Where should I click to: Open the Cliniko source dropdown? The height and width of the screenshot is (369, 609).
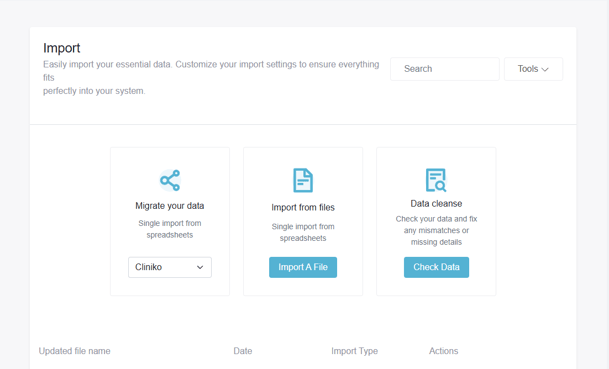pos(170,267)
